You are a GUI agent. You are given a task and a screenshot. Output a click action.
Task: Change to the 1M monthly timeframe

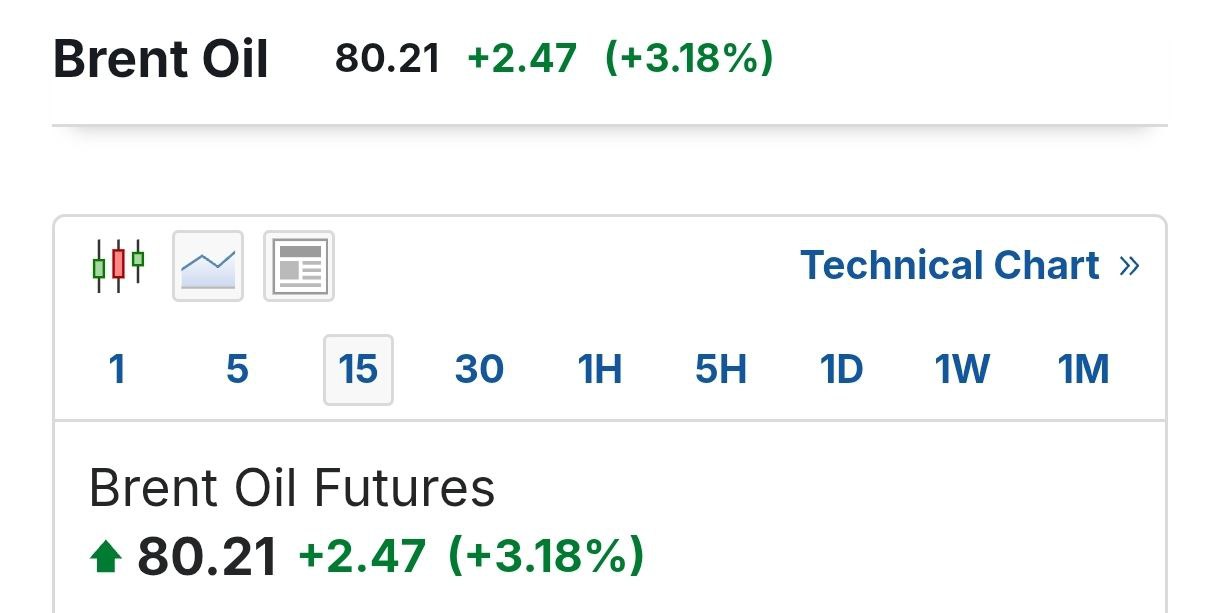pos(1083,370)
